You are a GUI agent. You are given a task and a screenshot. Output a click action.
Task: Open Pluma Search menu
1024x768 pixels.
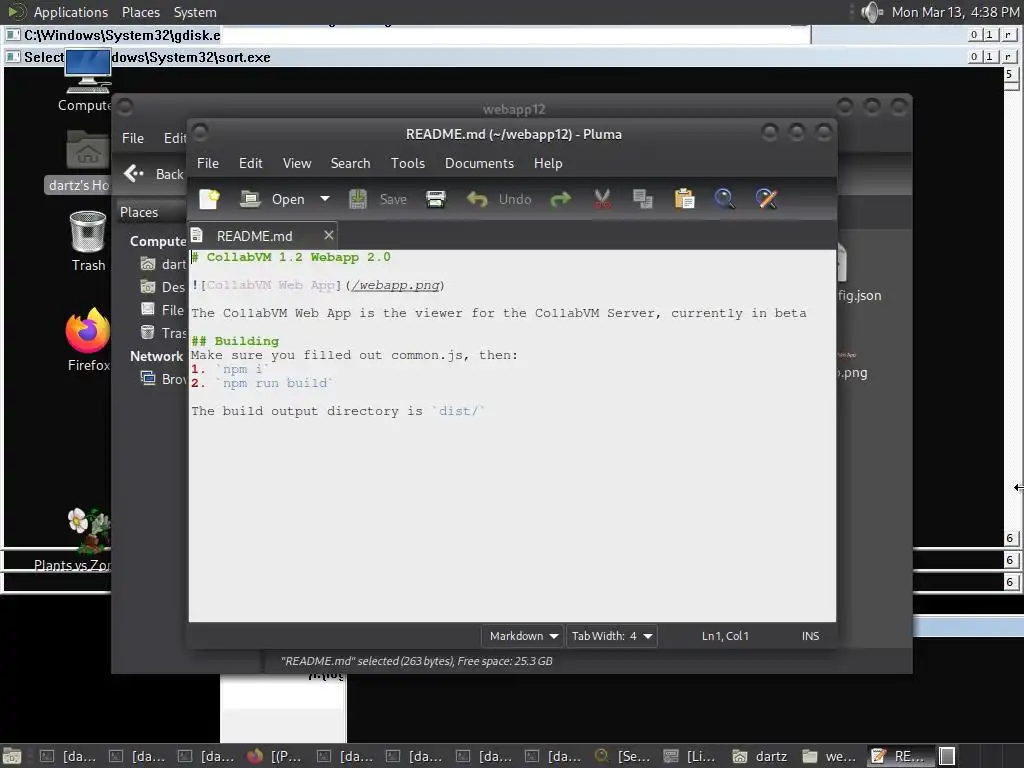coord(350,163)
